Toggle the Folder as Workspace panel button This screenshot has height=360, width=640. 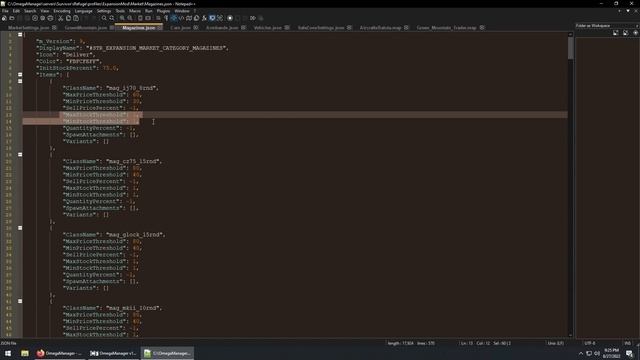coord(212,18)
